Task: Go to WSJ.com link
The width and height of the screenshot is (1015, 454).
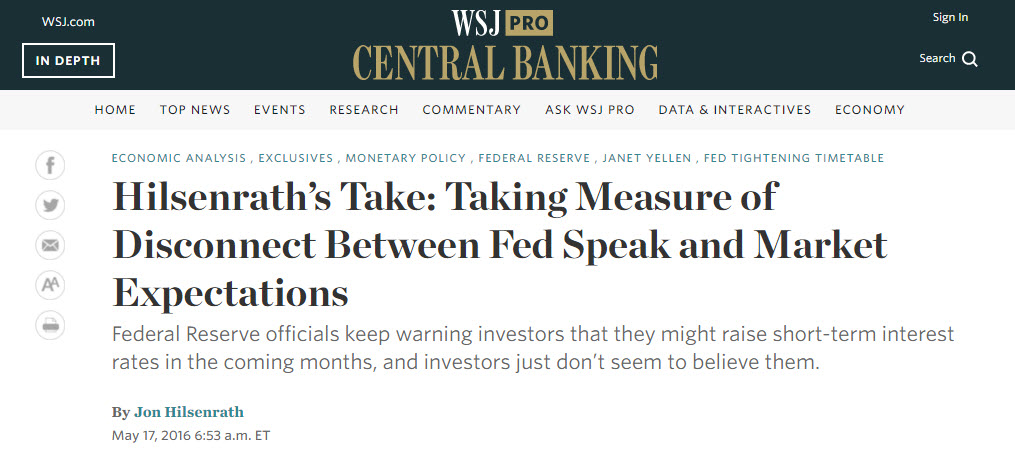Action: click(66, 21)
